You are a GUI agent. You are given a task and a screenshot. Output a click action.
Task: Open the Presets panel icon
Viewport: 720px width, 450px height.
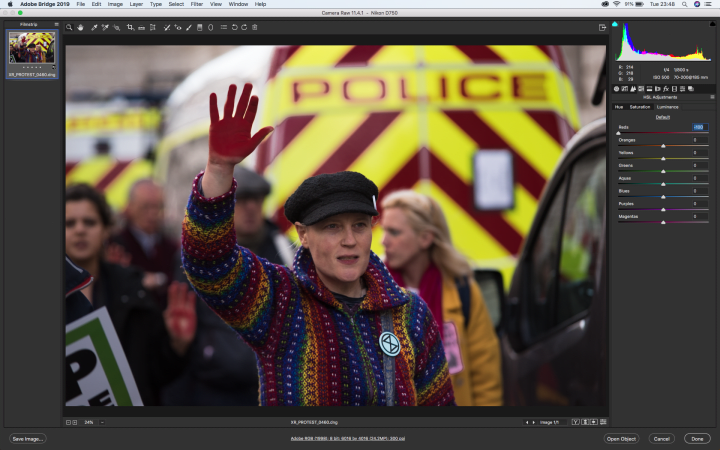pyautogui.click(x=682, y=89)
